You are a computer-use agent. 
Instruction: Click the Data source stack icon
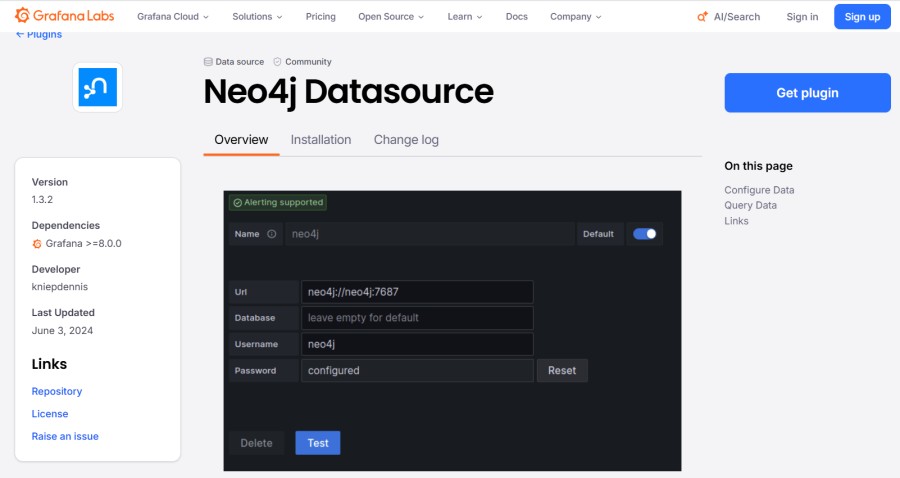click(208, 62)
